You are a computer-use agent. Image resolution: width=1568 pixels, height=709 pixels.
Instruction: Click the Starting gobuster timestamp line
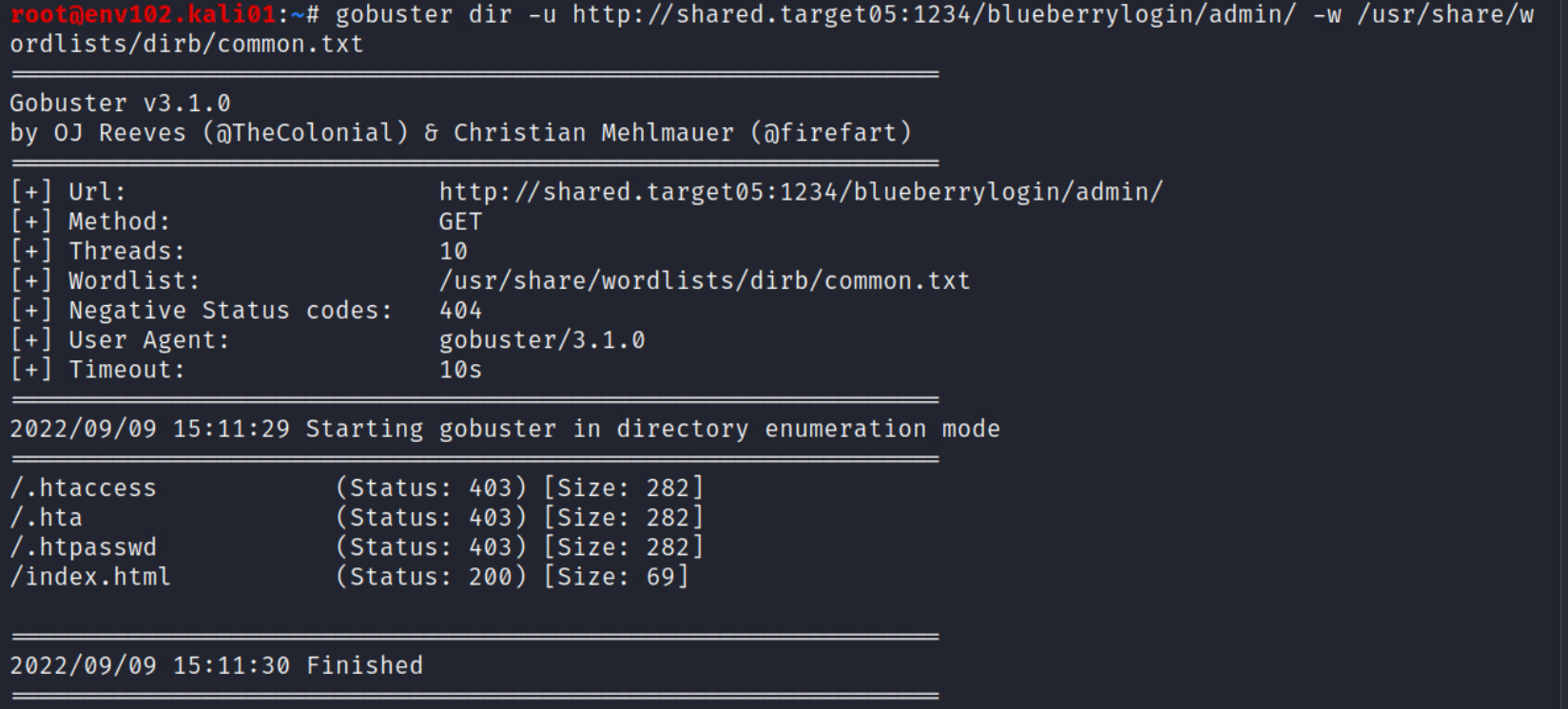[504, 429]
